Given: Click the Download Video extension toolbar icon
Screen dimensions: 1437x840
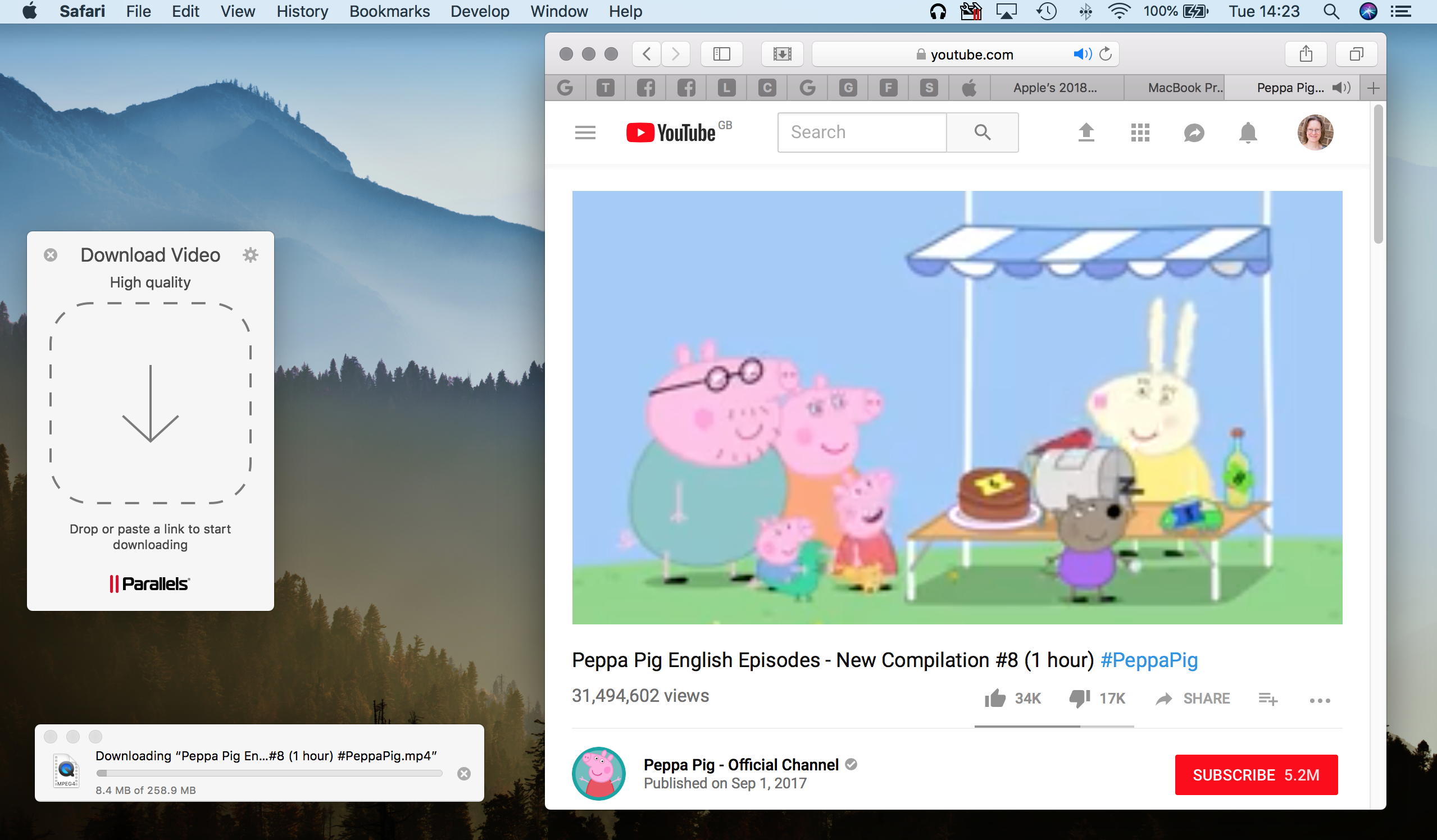Looking at the screenshot, I should pyautogui.click(x=783, y=54).
